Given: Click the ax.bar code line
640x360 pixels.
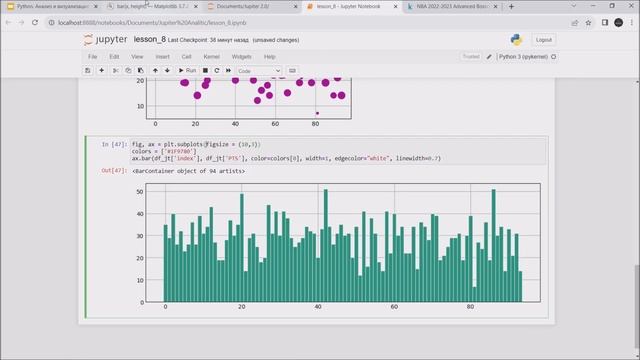Looking at the screenshot, I should (286, 158).
